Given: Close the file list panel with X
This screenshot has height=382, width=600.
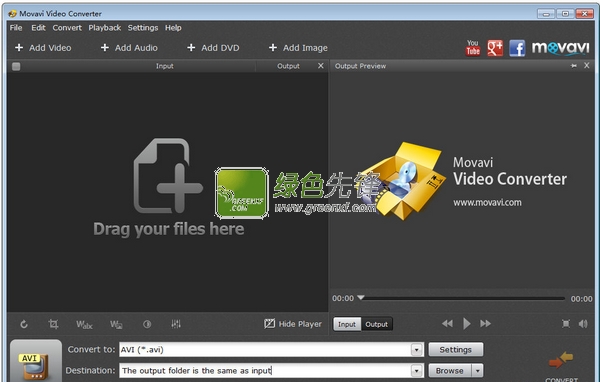Looking at the screenshot, I should (321, 66).
